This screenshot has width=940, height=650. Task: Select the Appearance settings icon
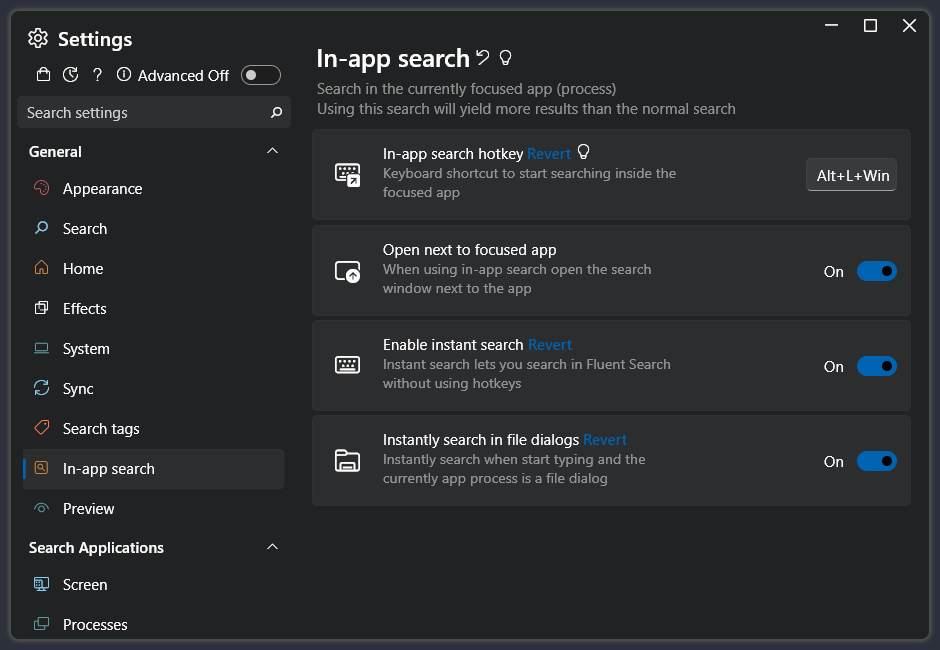(x=41, y=188)
